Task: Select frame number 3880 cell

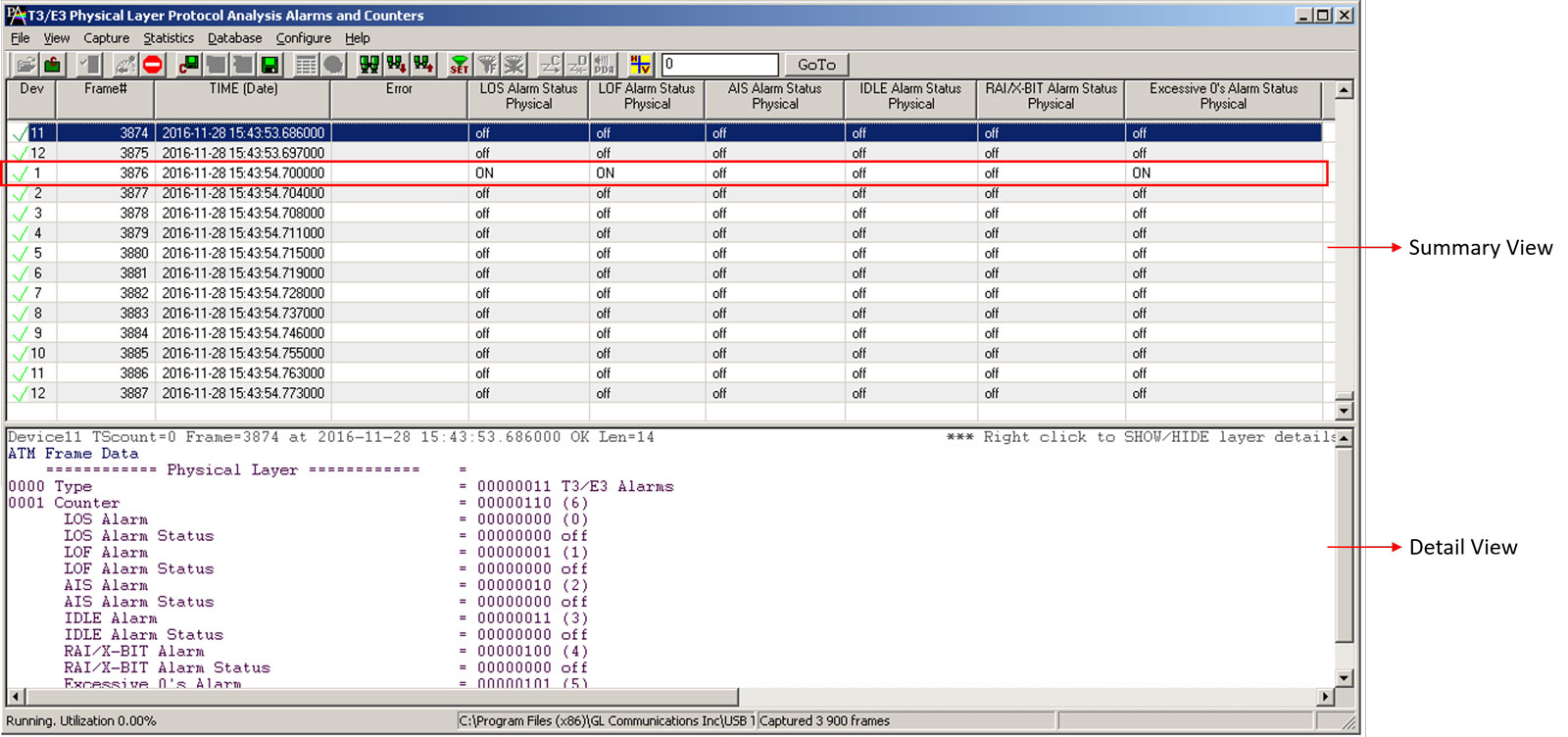Action: click(105, 254)
